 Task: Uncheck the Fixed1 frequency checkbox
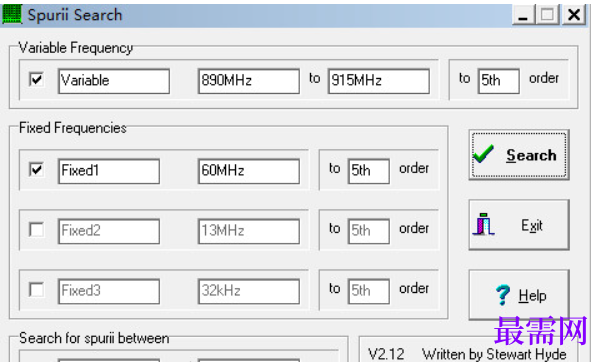pos(36,170)
